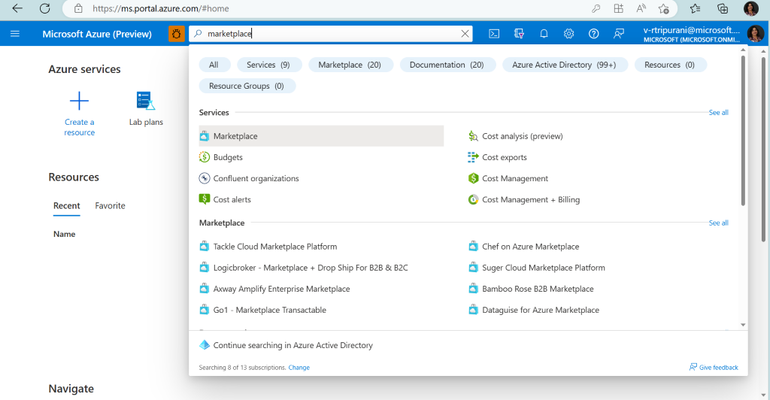
Task: Filter results by Resources (0)
Action: click(670, 65)
